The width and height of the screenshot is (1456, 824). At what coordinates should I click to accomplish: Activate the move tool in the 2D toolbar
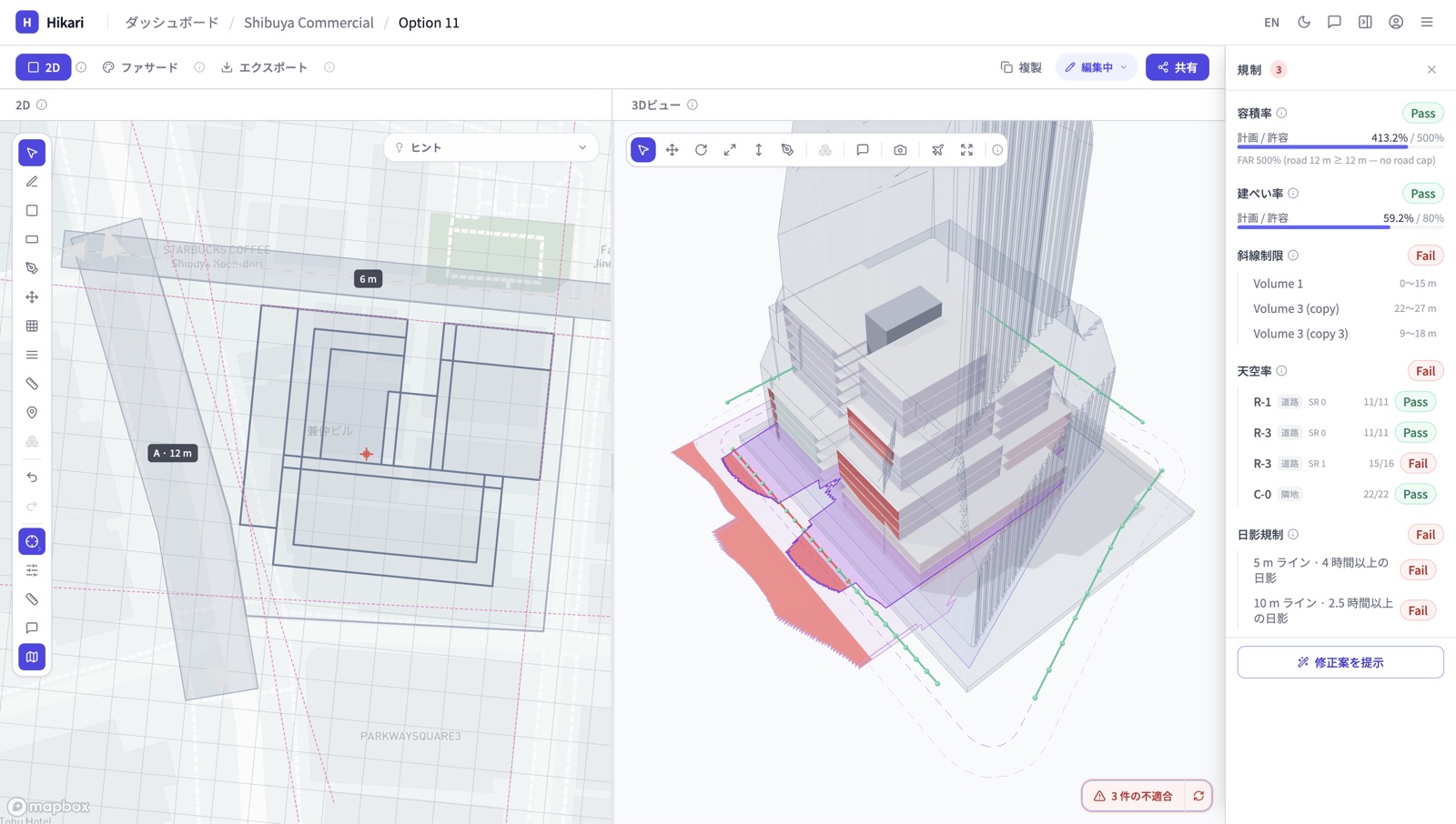point(32,297)
